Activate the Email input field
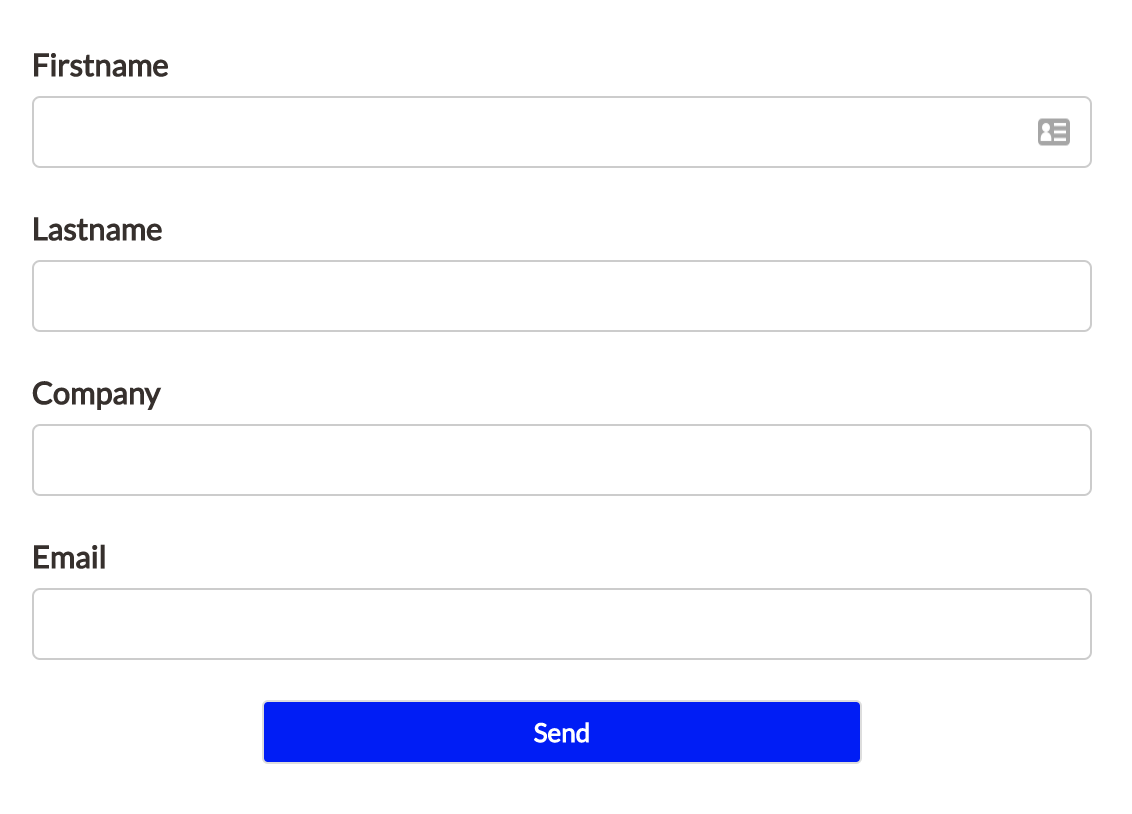The height and width of the screenshot is (814, 1132). pyautogui.click(x=562, y=623)
